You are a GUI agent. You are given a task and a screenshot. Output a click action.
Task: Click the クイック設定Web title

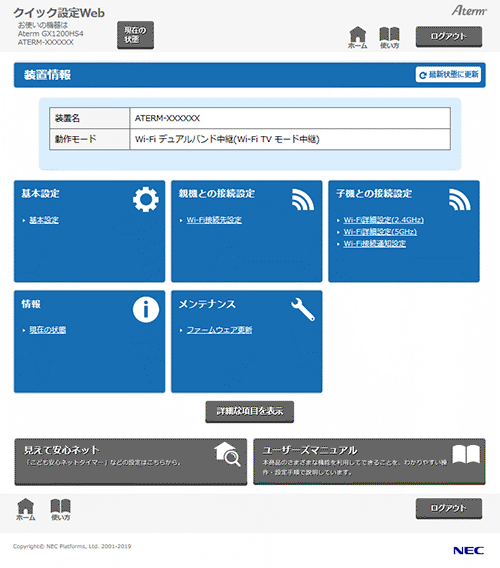pyautogui.click(x=59, y=13)
